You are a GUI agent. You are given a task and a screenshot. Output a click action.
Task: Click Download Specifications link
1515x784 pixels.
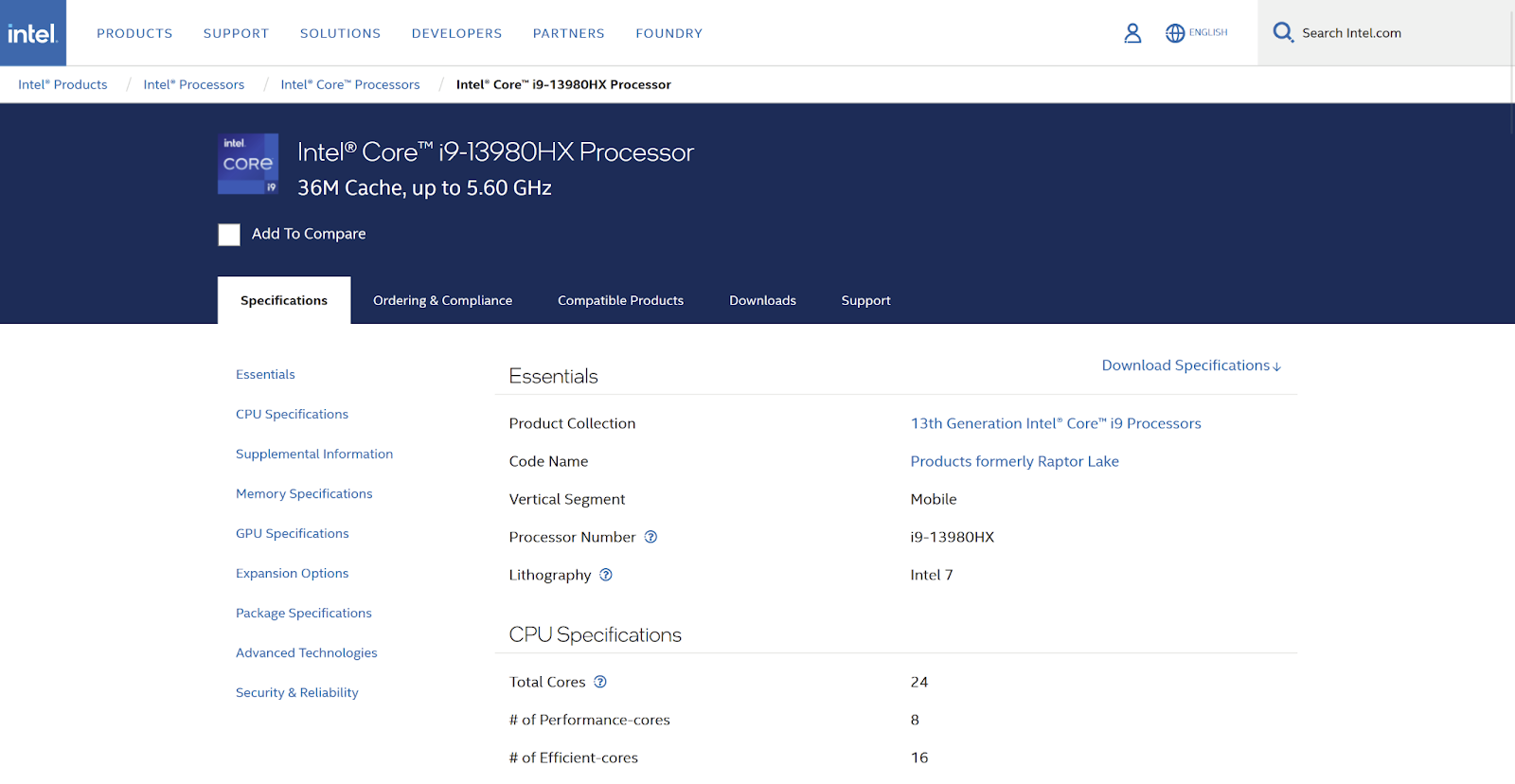1190,365
